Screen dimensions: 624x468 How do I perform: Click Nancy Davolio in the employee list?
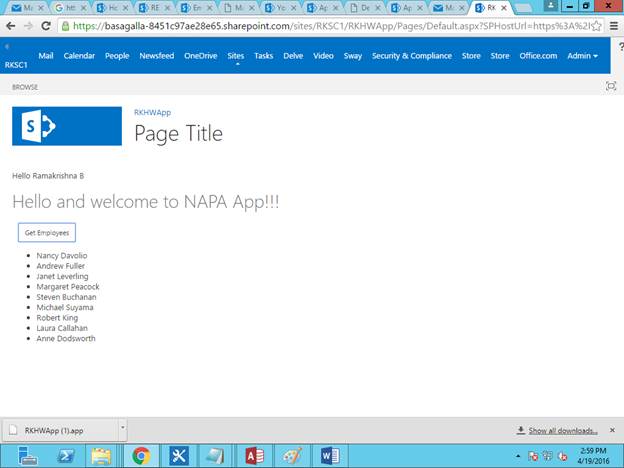click(62, 255)
